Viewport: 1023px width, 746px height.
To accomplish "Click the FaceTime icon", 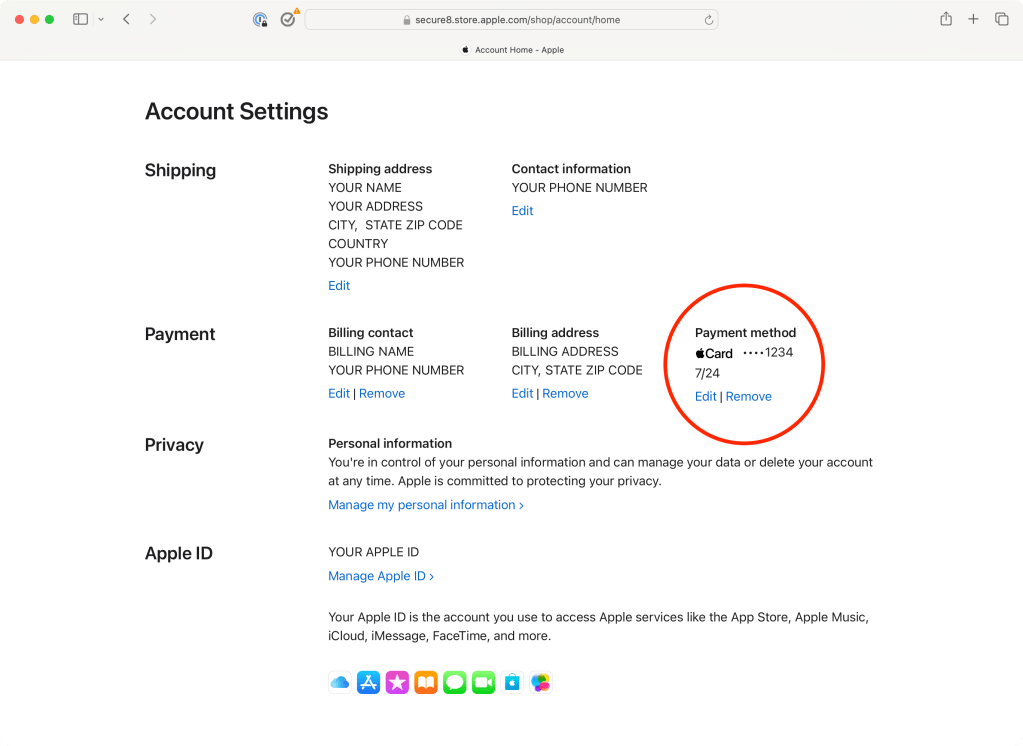I will 484,683.
